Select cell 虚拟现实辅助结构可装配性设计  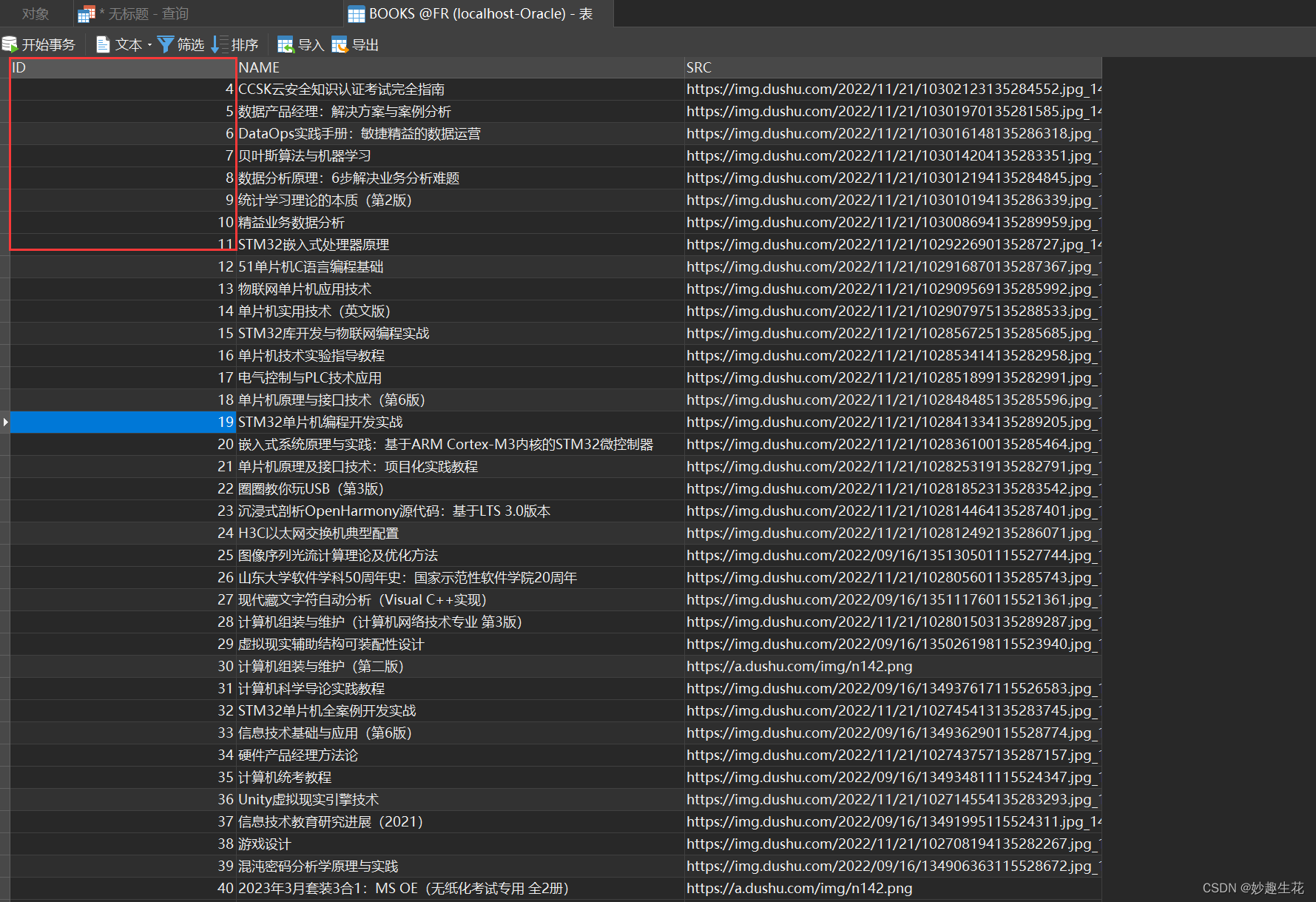(x=460, y=644)
